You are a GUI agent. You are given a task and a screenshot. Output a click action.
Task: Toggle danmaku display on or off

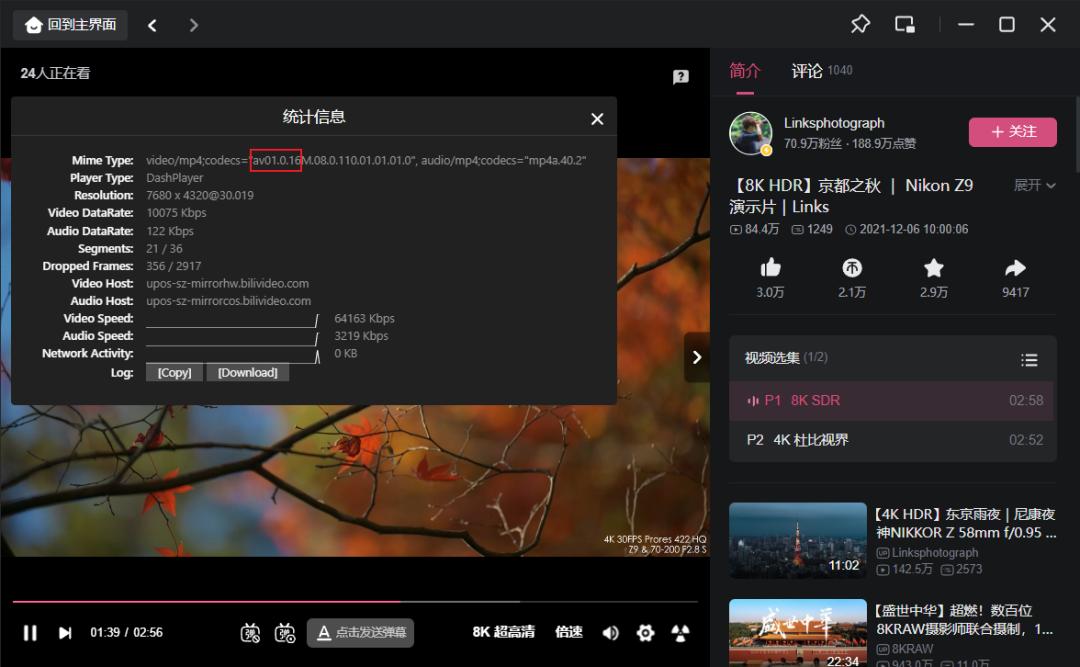tap(250, 633)
